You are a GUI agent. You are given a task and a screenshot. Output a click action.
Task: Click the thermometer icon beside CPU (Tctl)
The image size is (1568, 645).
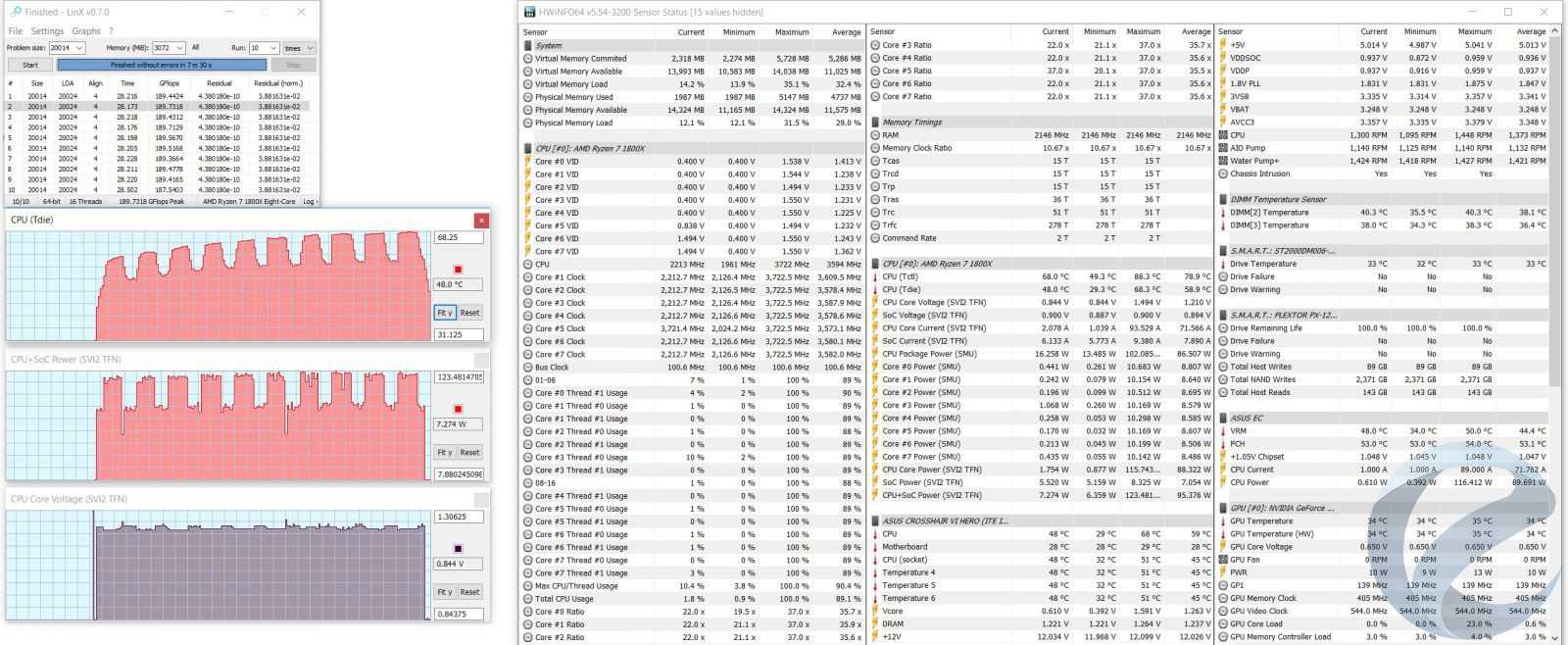point(875,276)
